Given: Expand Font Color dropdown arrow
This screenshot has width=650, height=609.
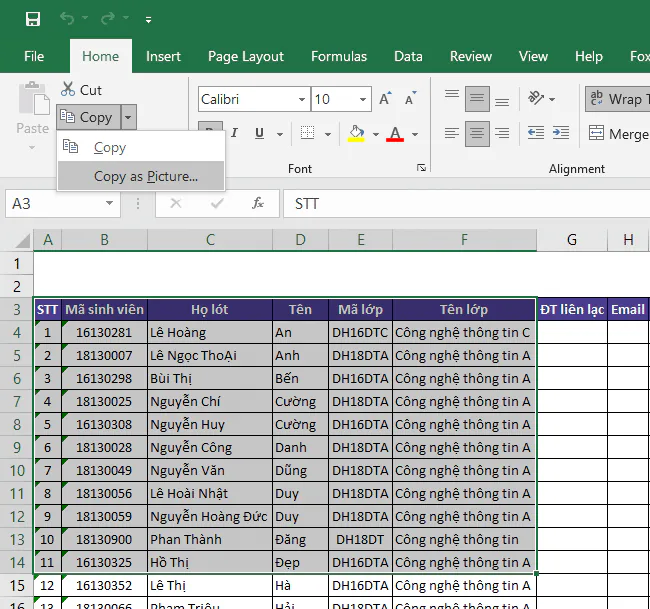Looking at the screenshot, I should (415, 134).
